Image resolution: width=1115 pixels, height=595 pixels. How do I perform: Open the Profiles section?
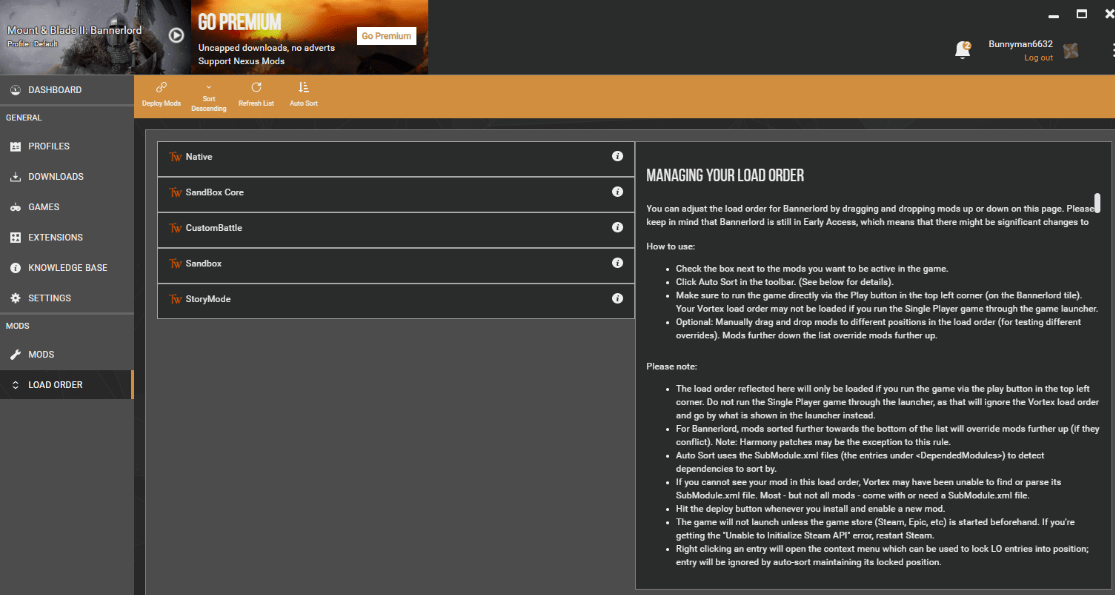coord(67,146)
